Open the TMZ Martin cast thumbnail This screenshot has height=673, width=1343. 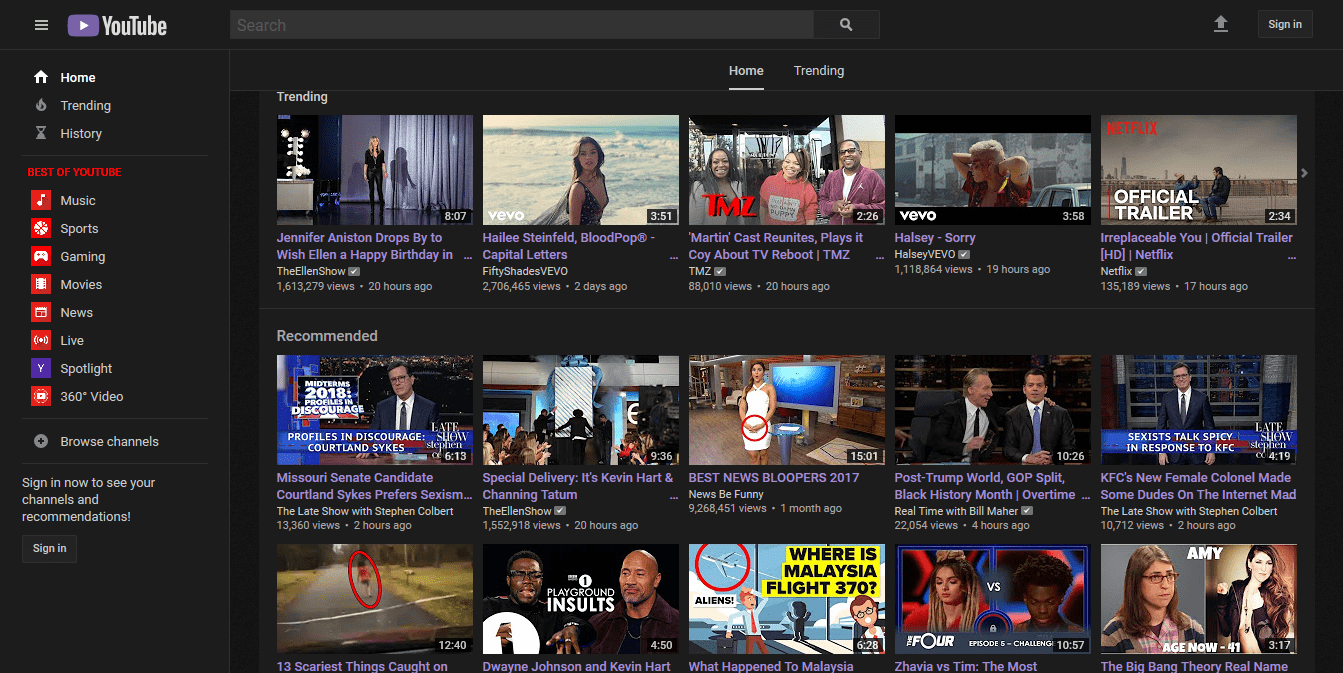[x=787, y=170]
